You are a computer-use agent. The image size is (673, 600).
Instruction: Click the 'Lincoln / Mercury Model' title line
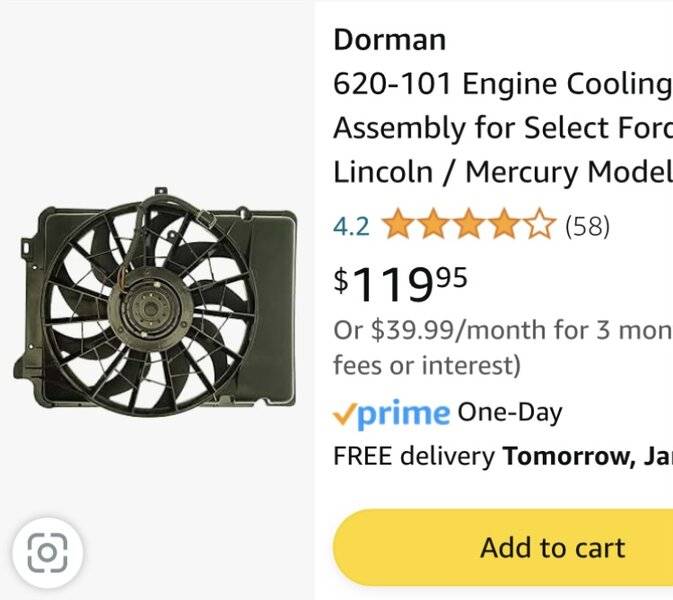(502, 172)
